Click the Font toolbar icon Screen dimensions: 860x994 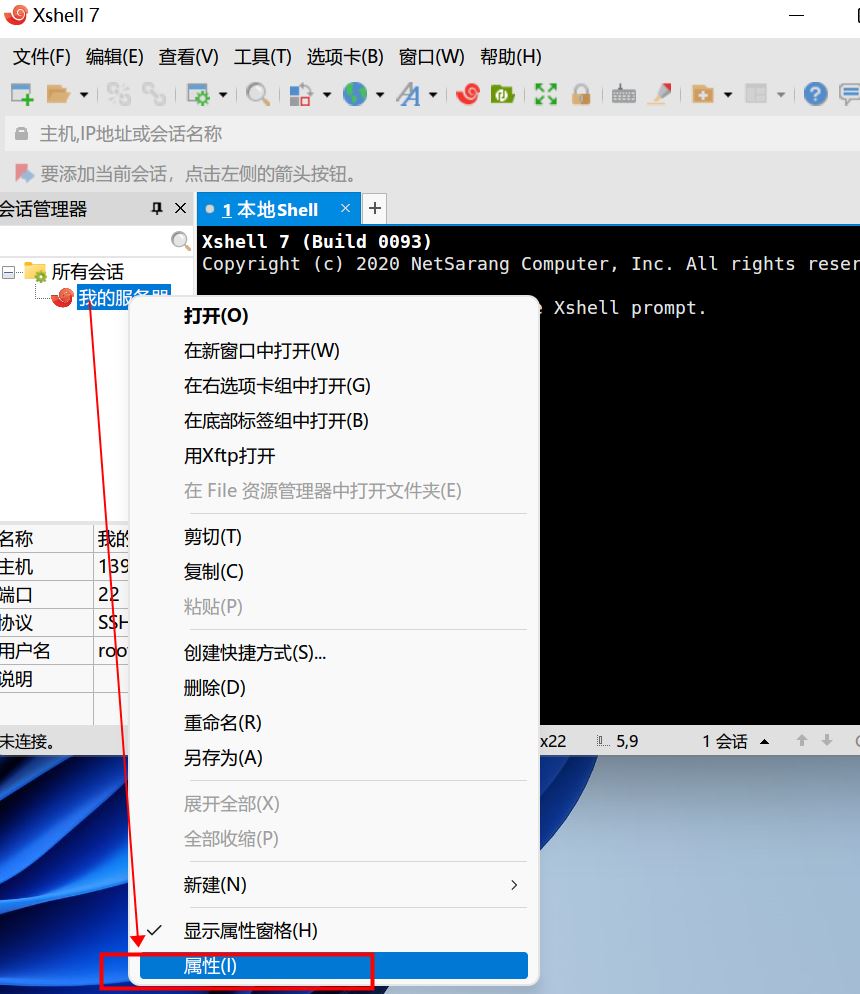408,94
